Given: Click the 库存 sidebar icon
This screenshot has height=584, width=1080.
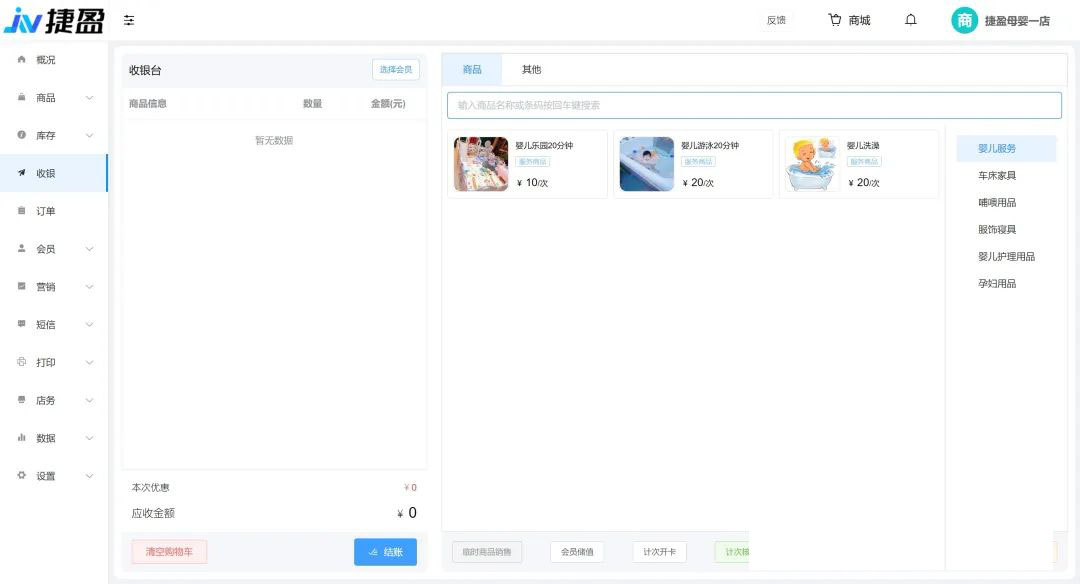Looking at the screenshot, I should [x=21, y=135].
